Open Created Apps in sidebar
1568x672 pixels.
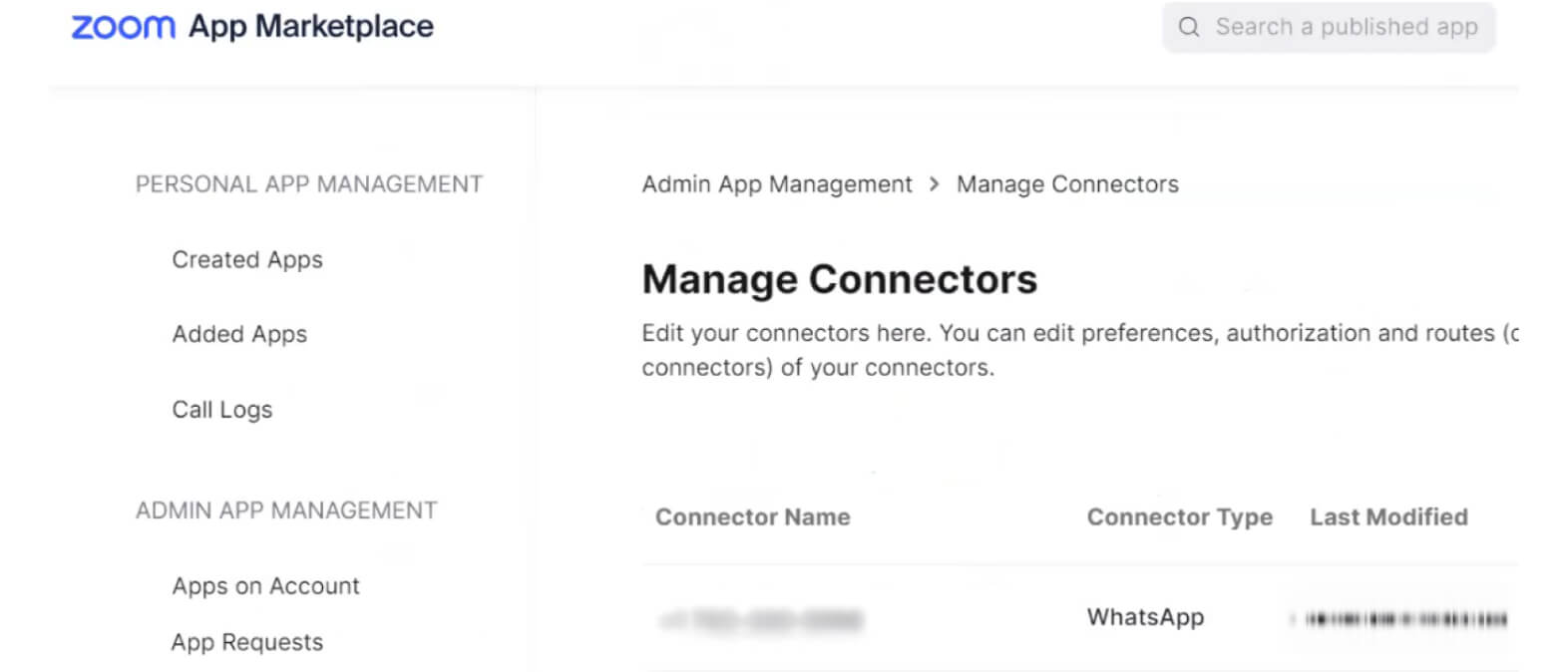(x=247, y=260)
